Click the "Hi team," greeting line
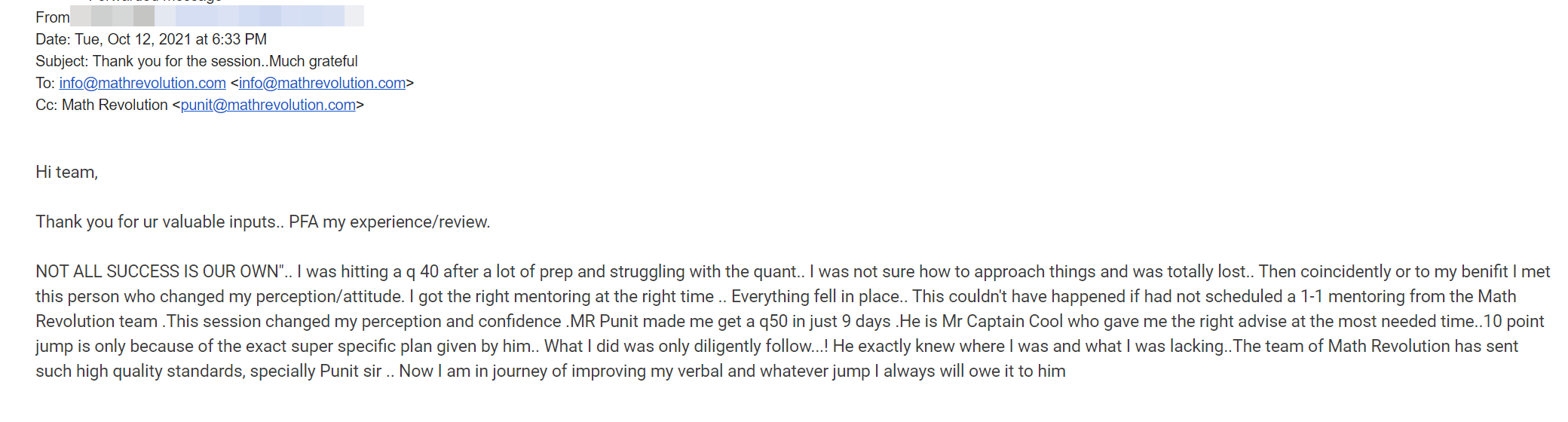This screenshot has width=1568, height=422. pyautogui.click(x=66, y=172)
